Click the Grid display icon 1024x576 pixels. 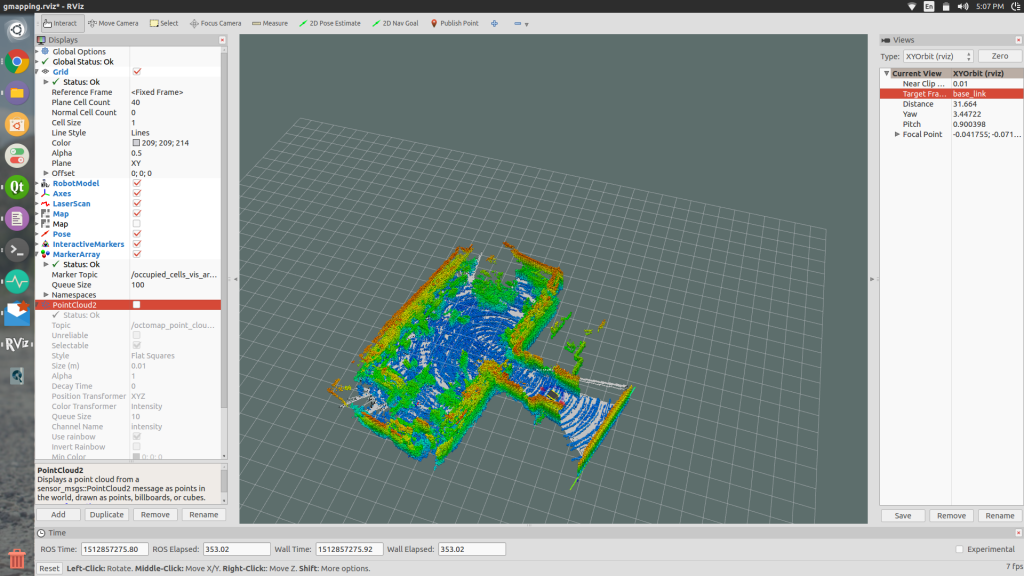45,71
